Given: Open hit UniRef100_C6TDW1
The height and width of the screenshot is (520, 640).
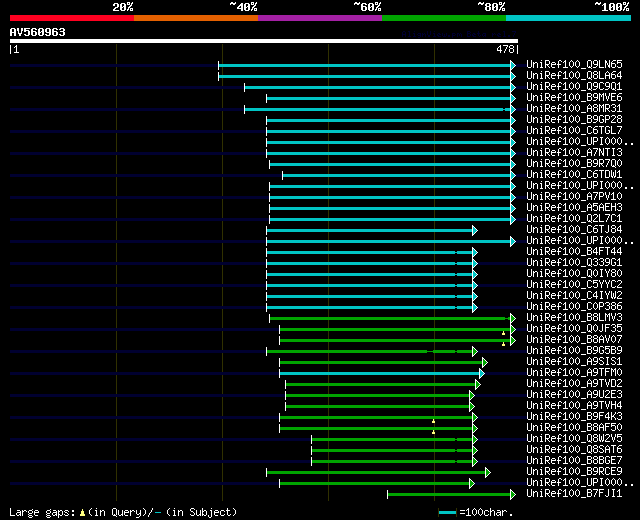Looking at the screenshot, I should (x=574, y=175).
